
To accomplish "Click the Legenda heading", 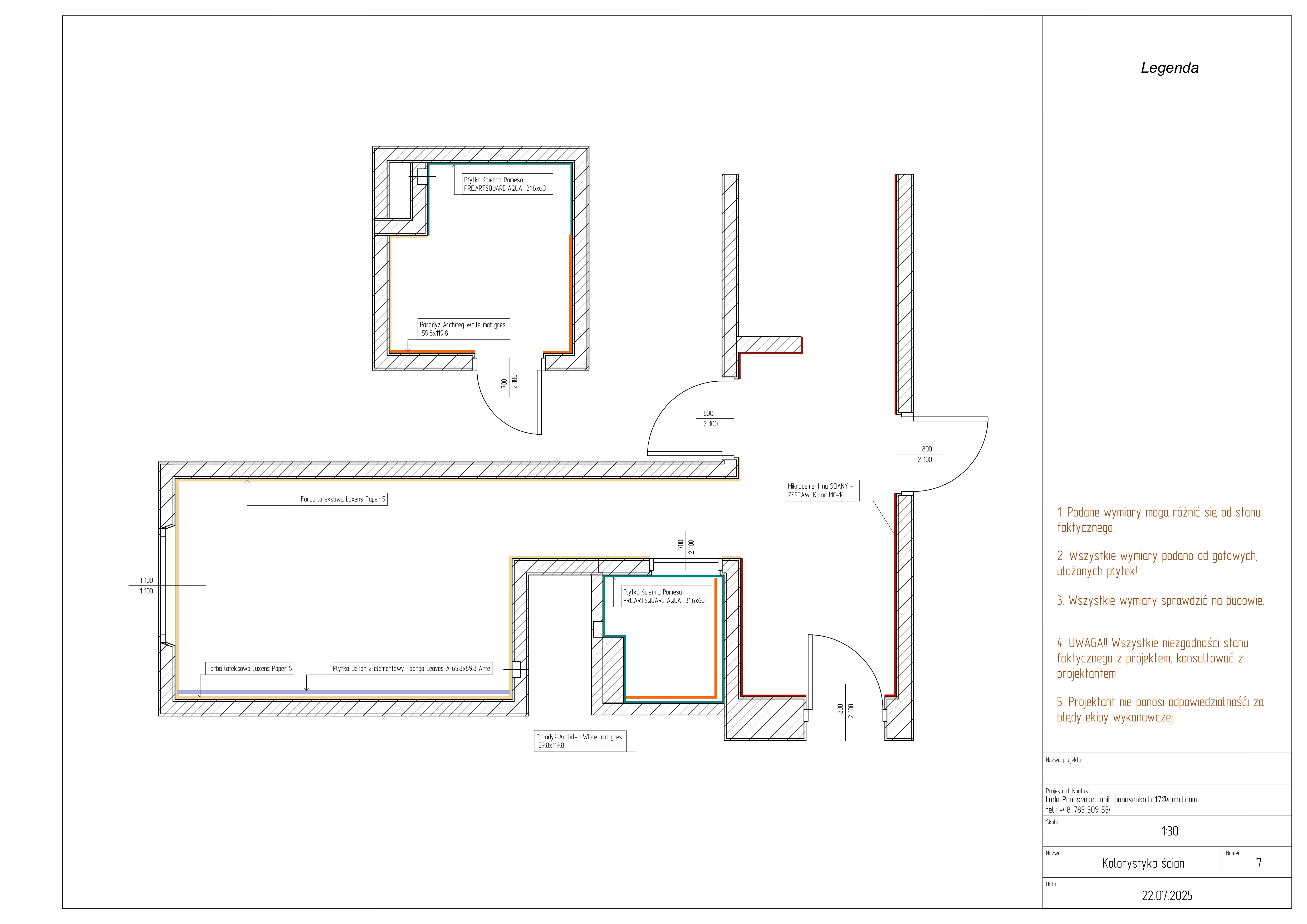I will click(x=1169, y=68).
